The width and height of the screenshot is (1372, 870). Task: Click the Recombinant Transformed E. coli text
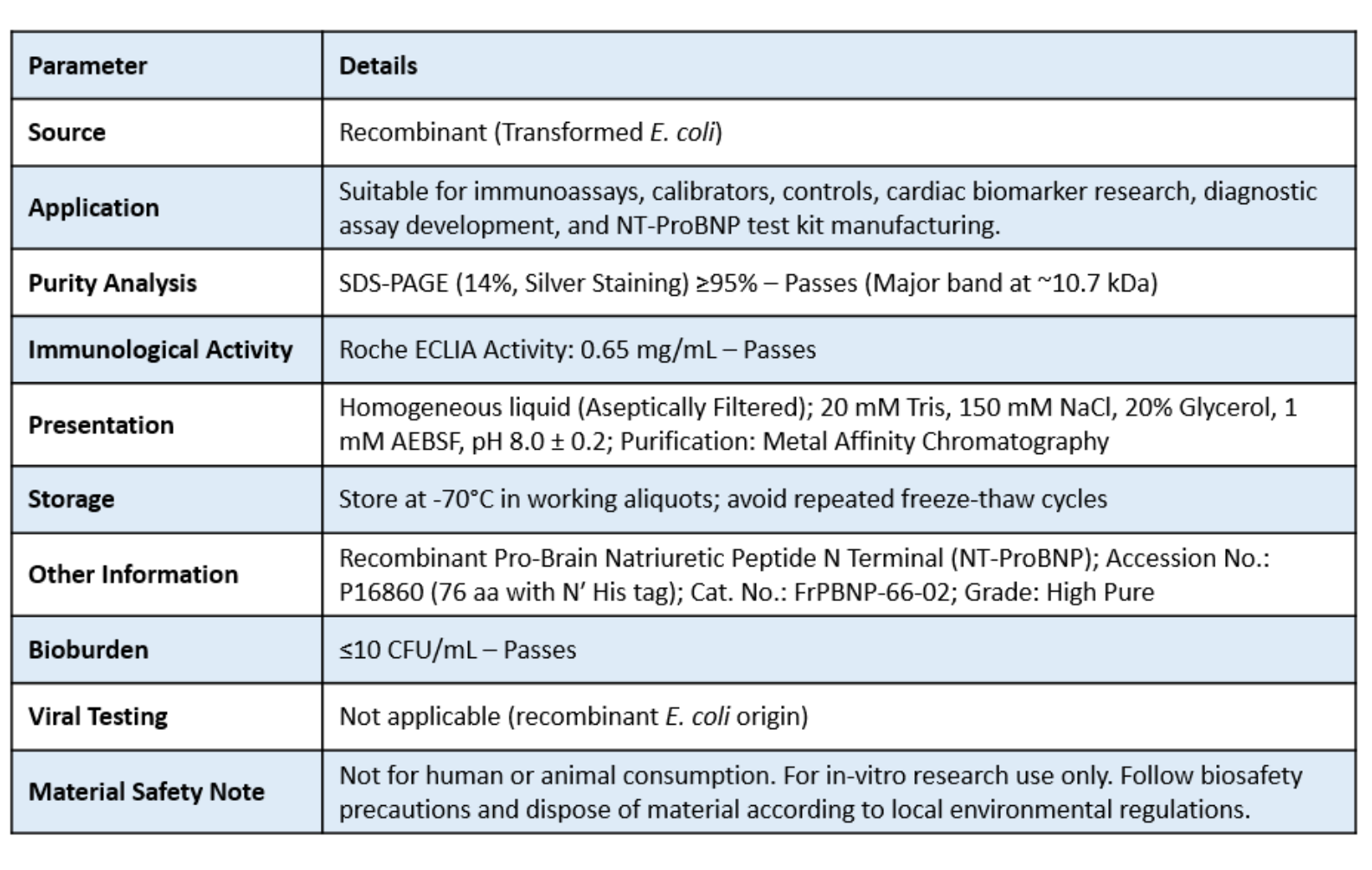click(530, 132)
